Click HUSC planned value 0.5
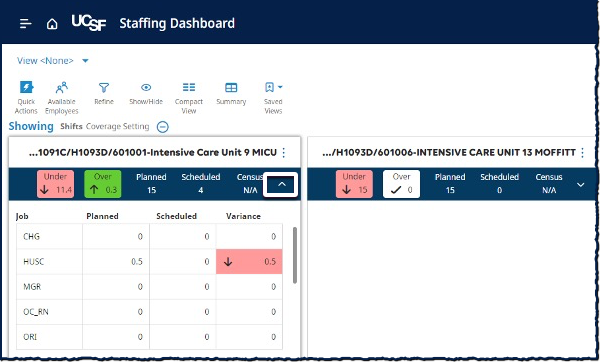600x362 pixels. coord(137,262)
